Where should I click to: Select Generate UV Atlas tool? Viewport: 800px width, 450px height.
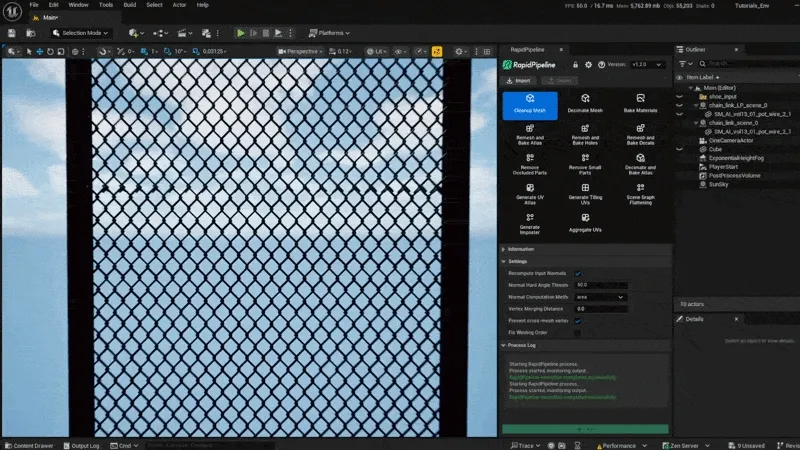click(530, 194)
